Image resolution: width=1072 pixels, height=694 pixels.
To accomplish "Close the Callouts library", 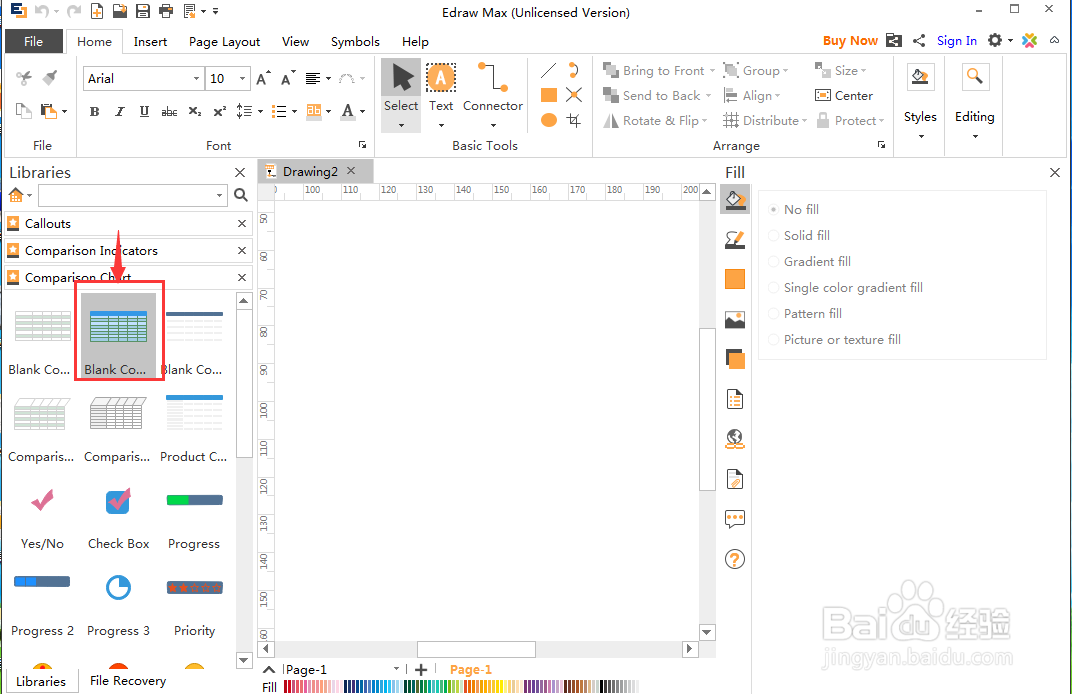I will [241, 224].
